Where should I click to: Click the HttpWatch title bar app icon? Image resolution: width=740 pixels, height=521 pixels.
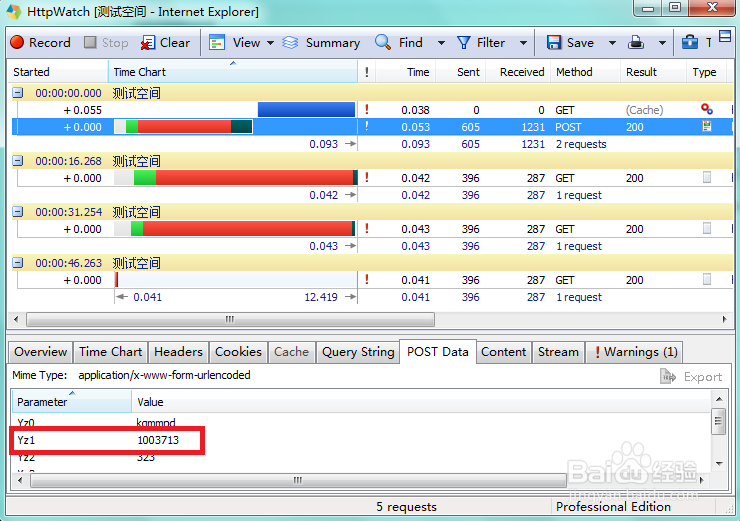(x=14, y=11)
